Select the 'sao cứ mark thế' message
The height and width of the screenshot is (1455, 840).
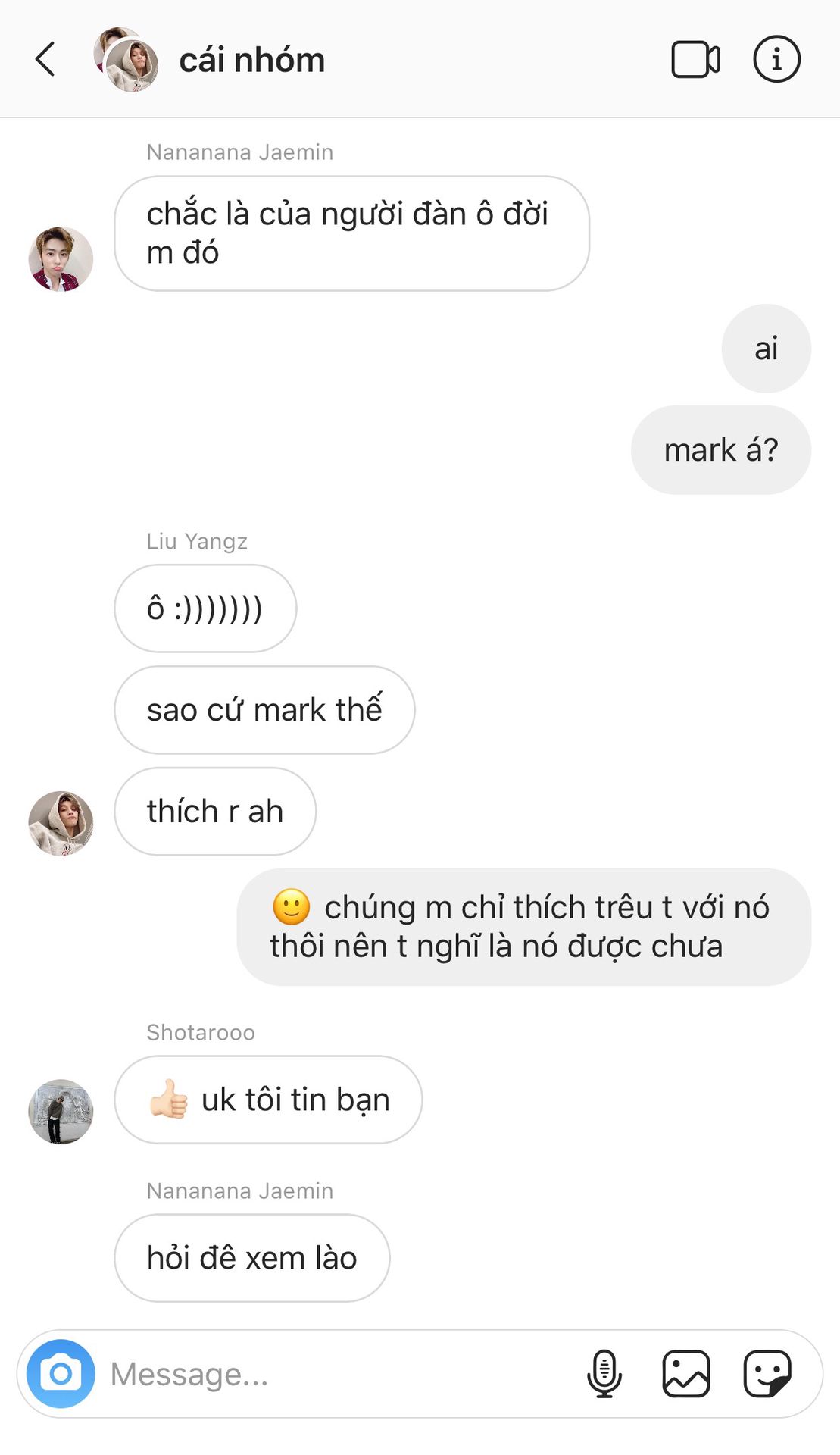[x=264, y=710]
